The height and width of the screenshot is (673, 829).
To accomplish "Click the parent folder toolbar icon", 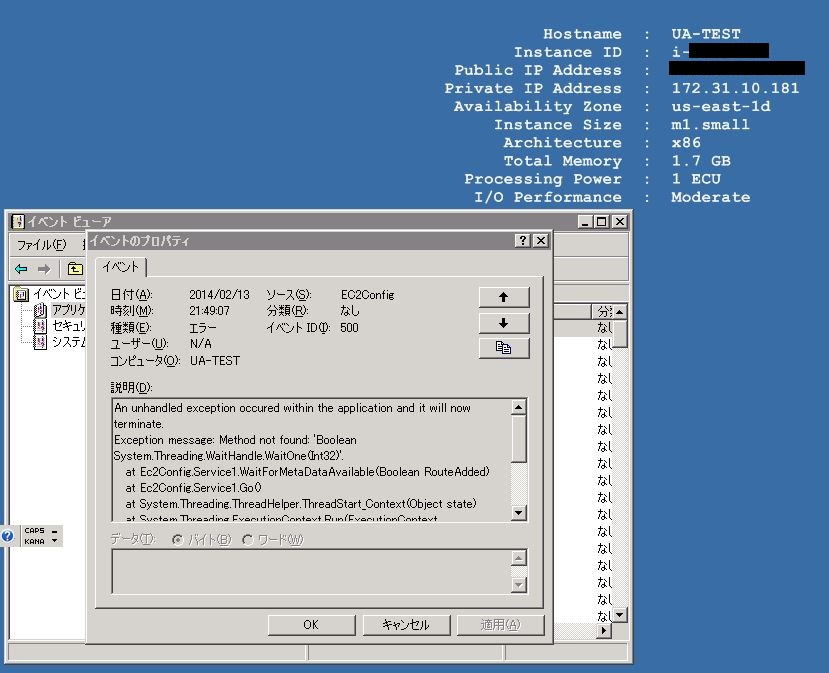I will coord(73,269).
